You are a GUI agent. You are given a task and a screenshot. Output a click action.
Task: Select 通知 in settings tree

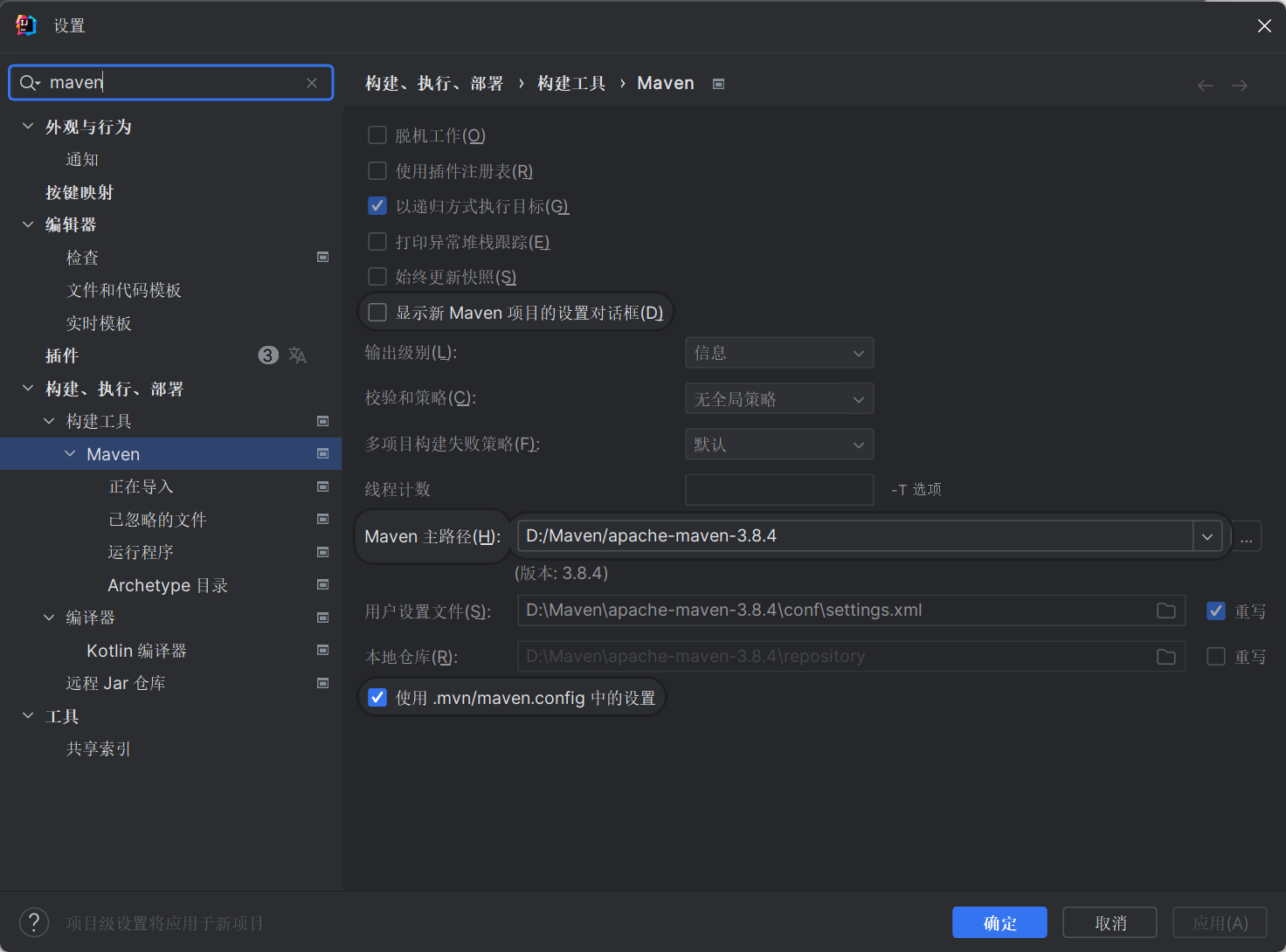(x=82, y=160)
